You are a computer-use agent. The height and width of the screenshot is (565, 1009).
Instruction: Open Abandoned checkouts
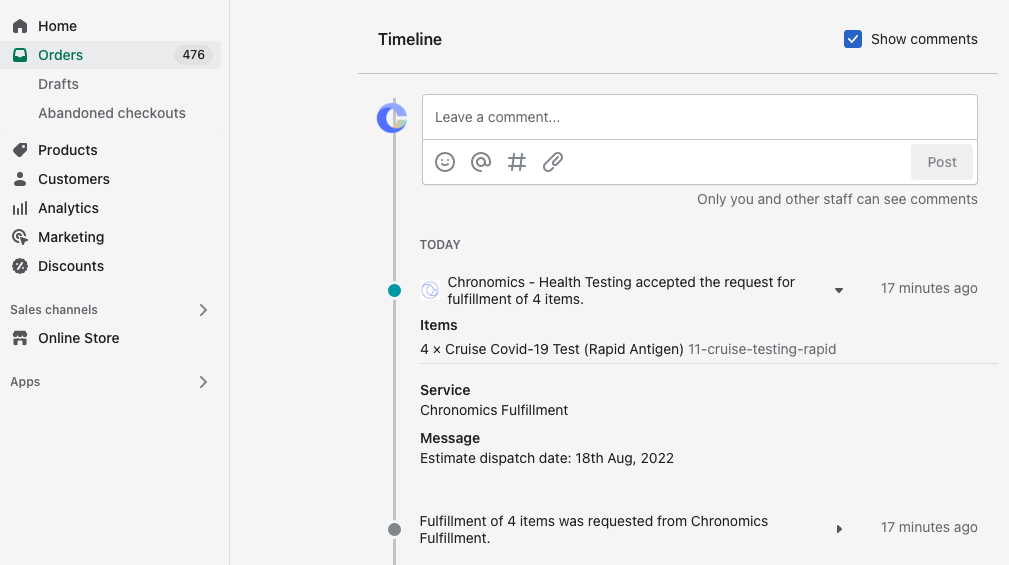pos(111,113)
